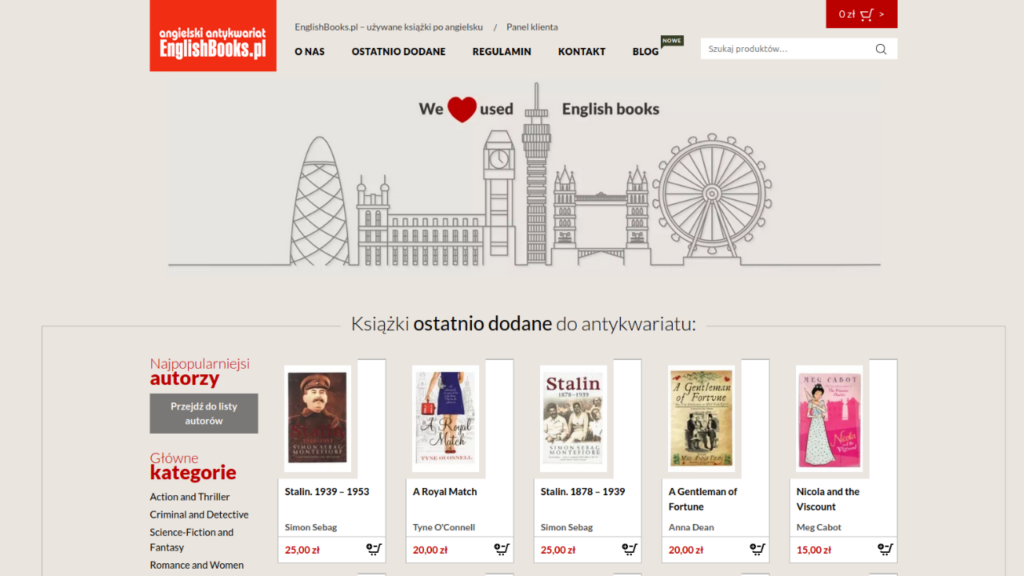The width and height of the screenshot is (1024, 576).
Task: Add Stalin 1878–1939 to cart
Action: pos(630,549)
